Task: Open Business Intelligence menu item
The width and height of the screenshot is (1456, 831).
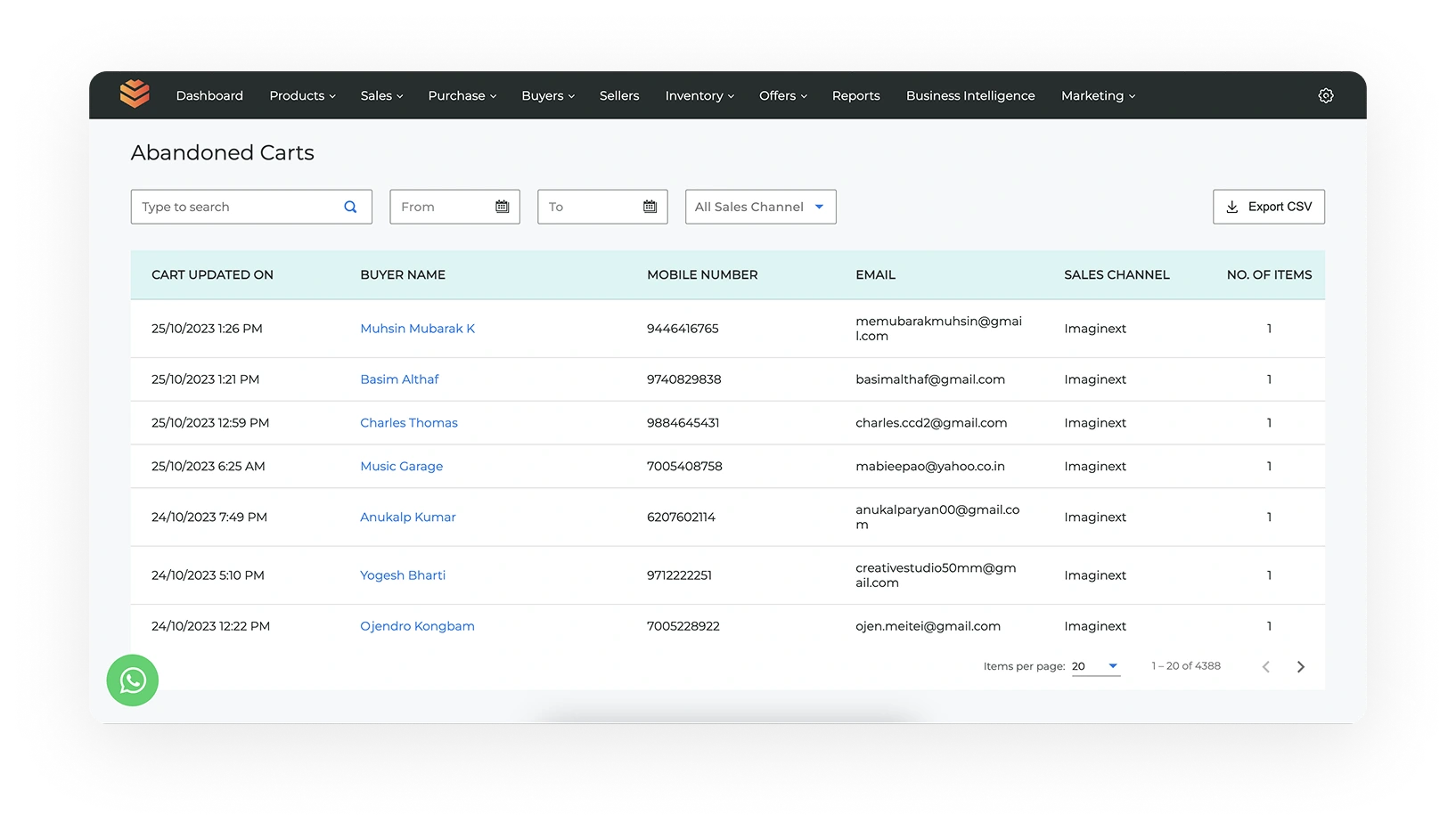Action: 970,95
